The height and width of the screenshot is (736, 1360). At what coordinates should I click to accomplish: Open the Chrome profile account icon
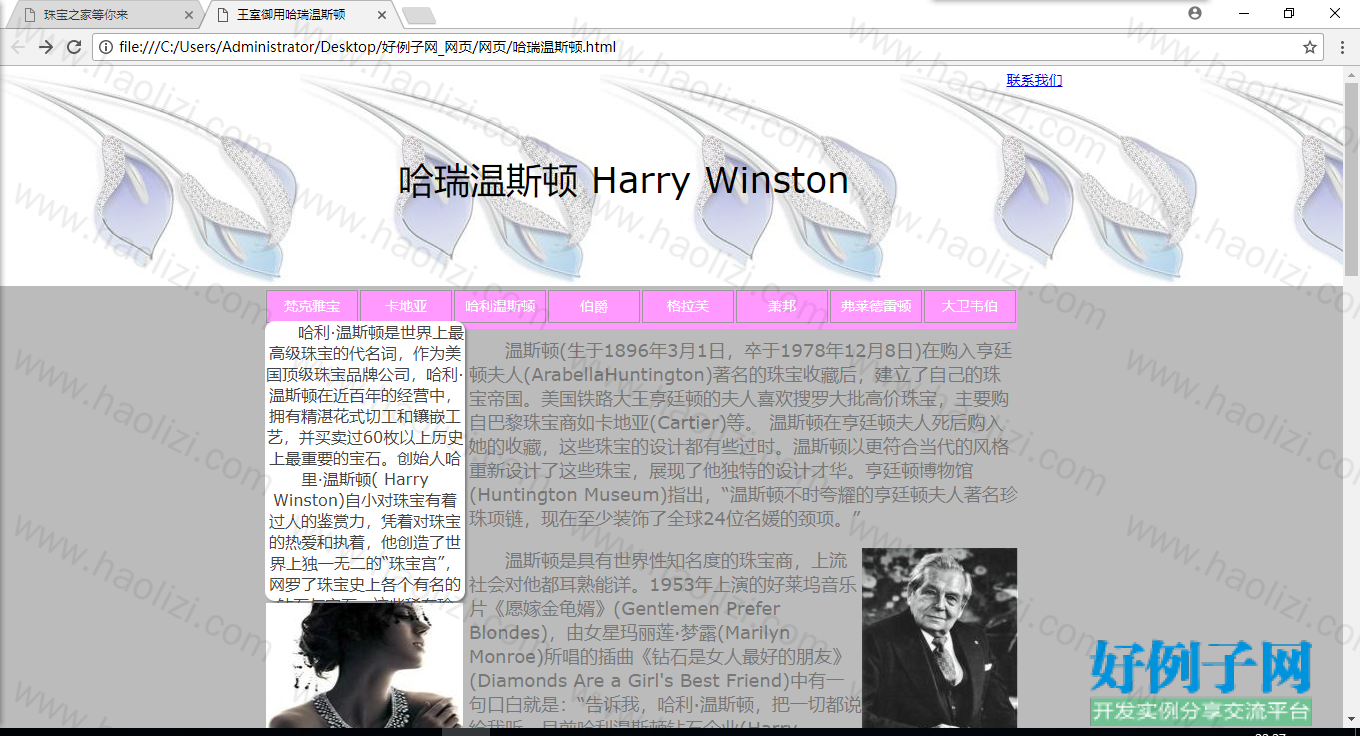(x=1195, y=13)
